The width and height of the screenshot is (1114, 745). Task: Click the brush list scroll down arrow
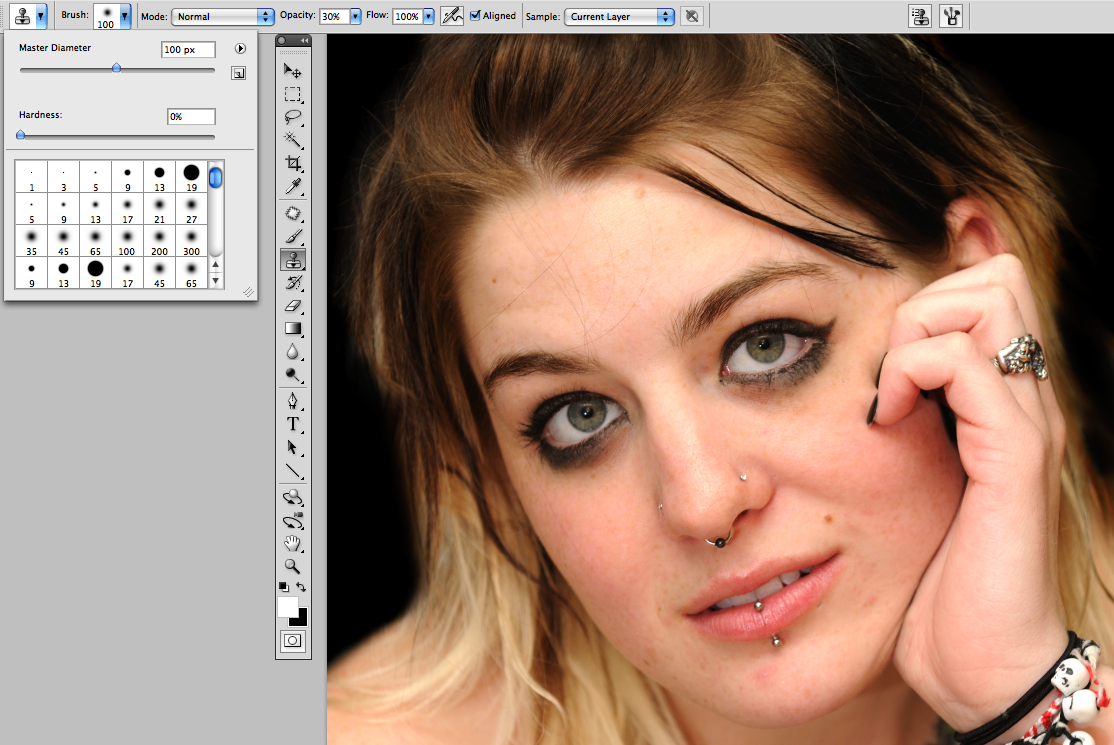pos(215,281)
